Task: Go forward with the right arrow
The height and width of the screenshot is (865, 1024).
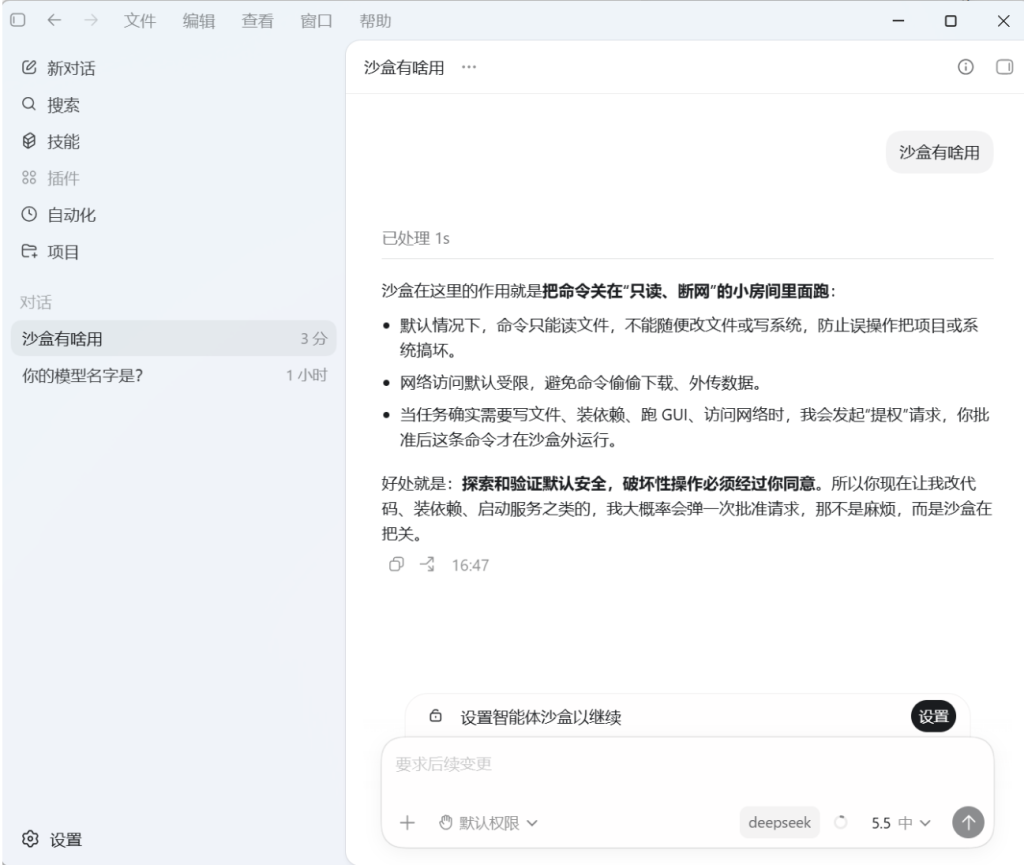Action: tap(91, 20)
